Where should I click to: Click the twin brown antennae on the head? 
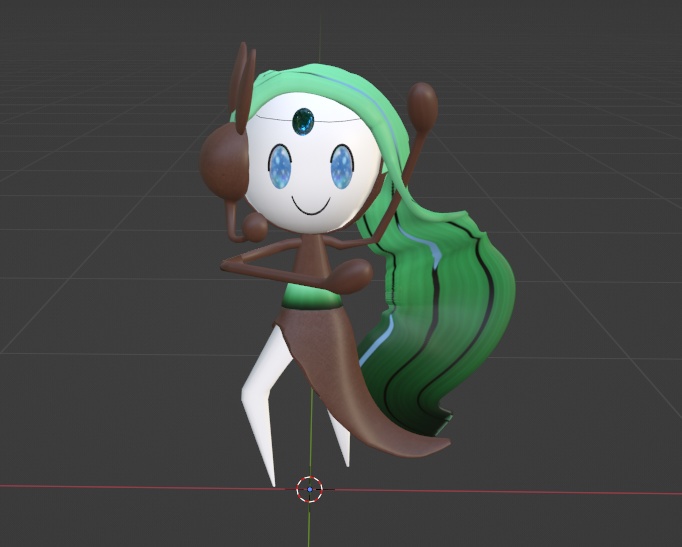242,87
